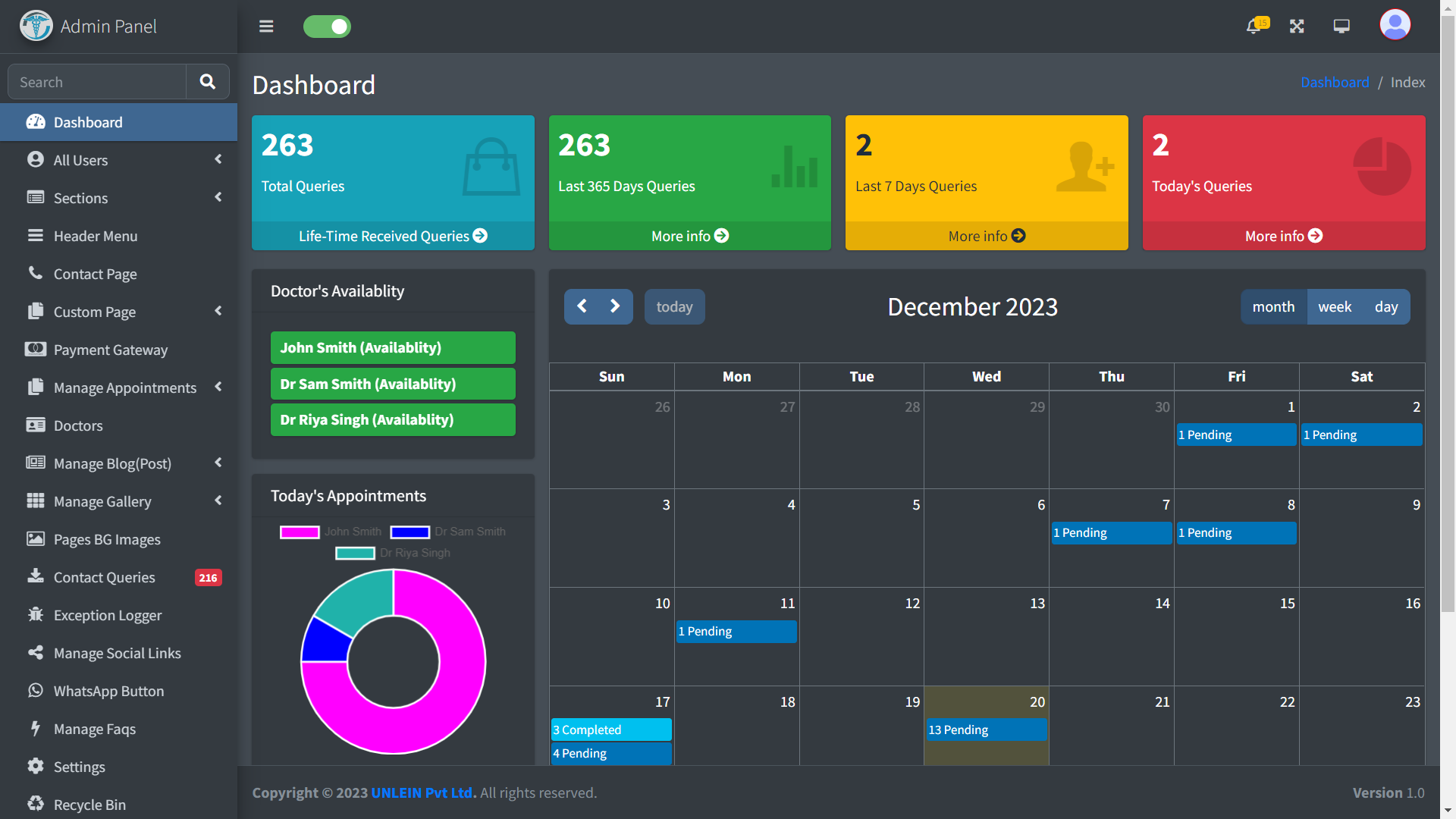Click John Smith availability bar

tap(392, 347)
